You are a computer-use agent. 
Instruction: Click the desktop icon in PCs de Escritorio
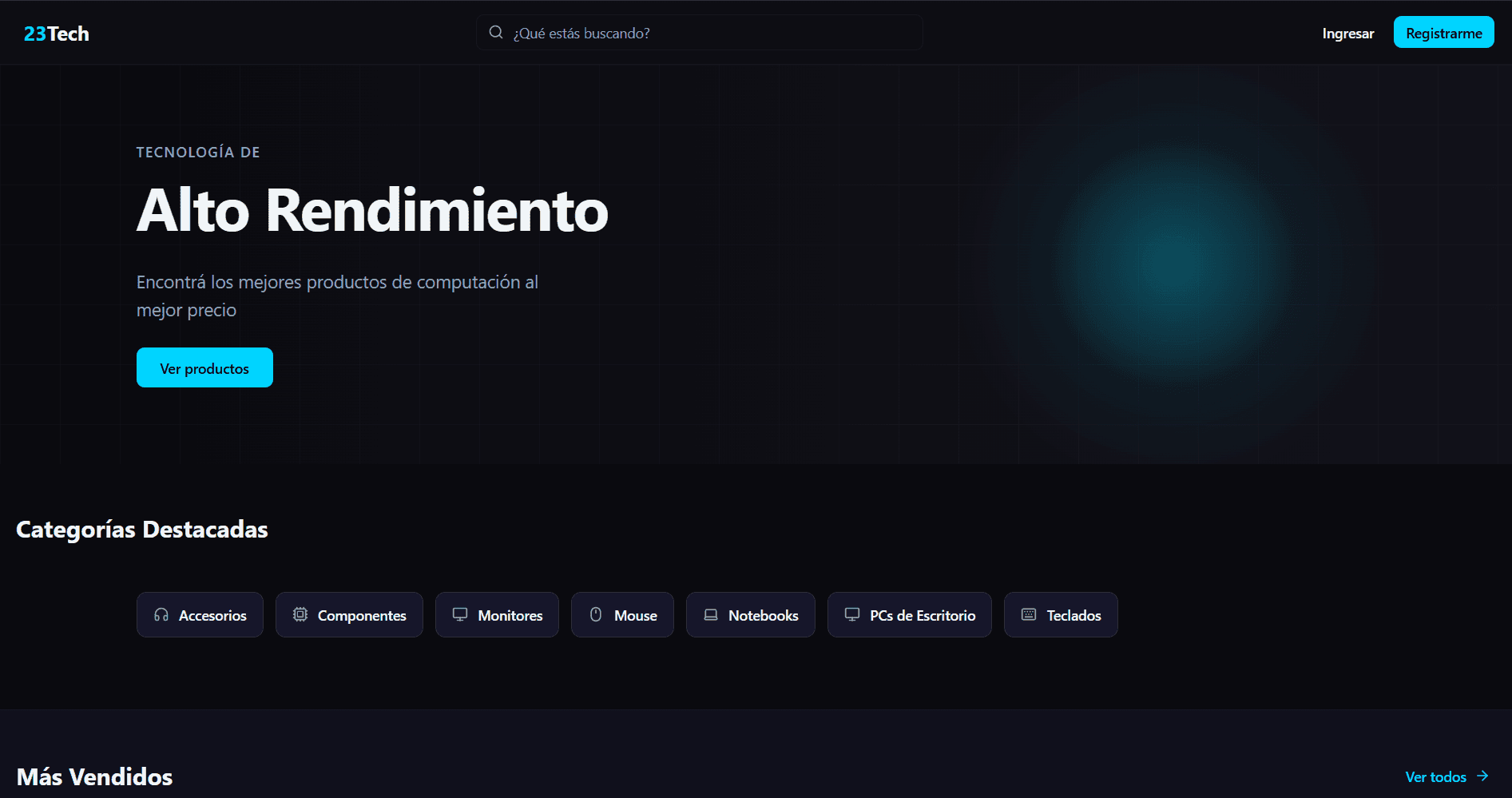click(852, 615)
